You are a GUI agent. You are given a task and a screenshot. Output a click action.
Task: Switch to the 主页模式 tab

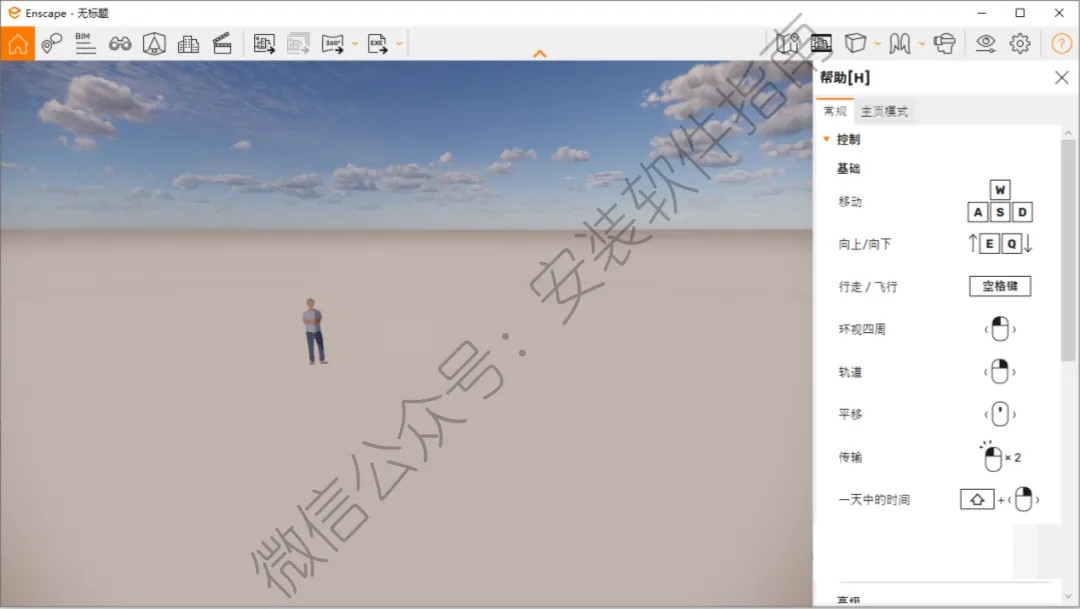coord(884,111)
